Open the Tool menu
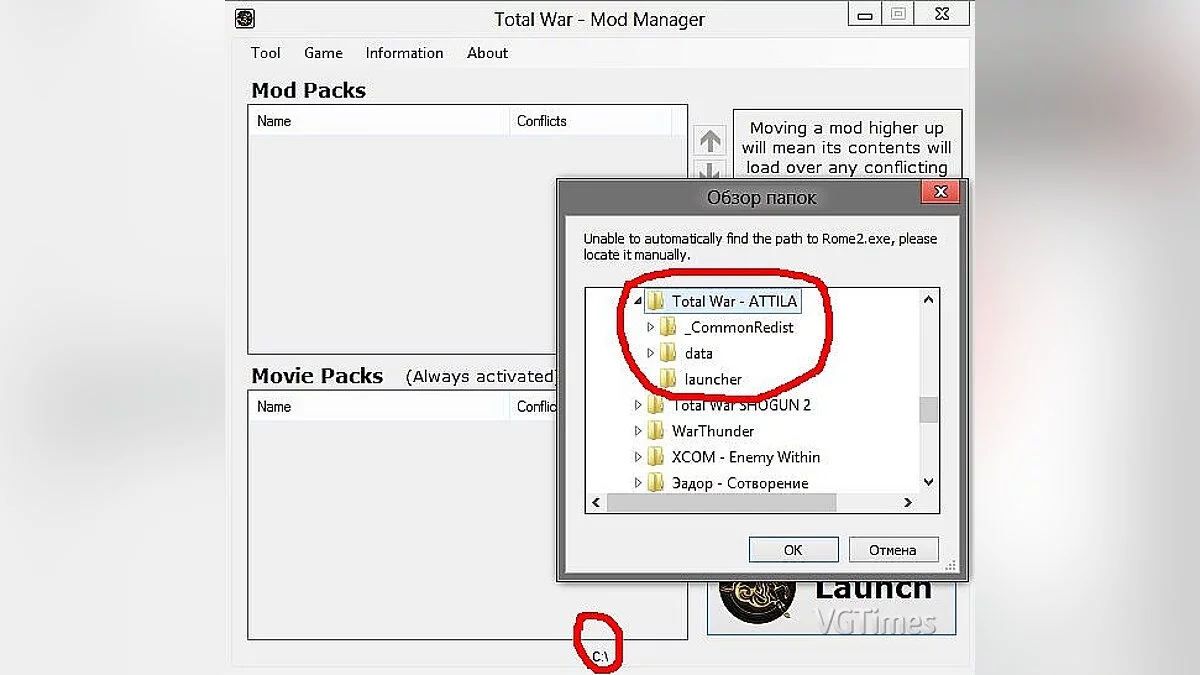This screenshot has width=1200, height=675. [265, 53]
